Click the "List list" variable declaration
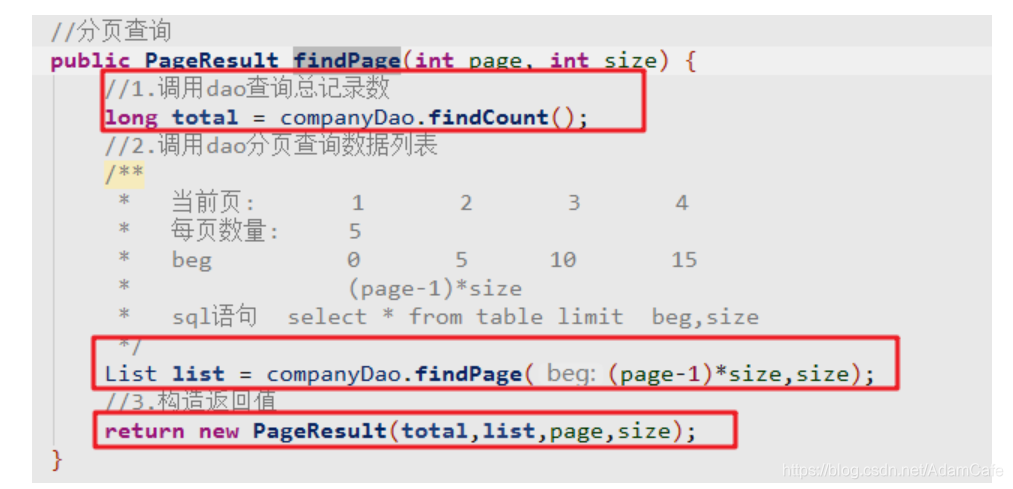 (165, 374)
